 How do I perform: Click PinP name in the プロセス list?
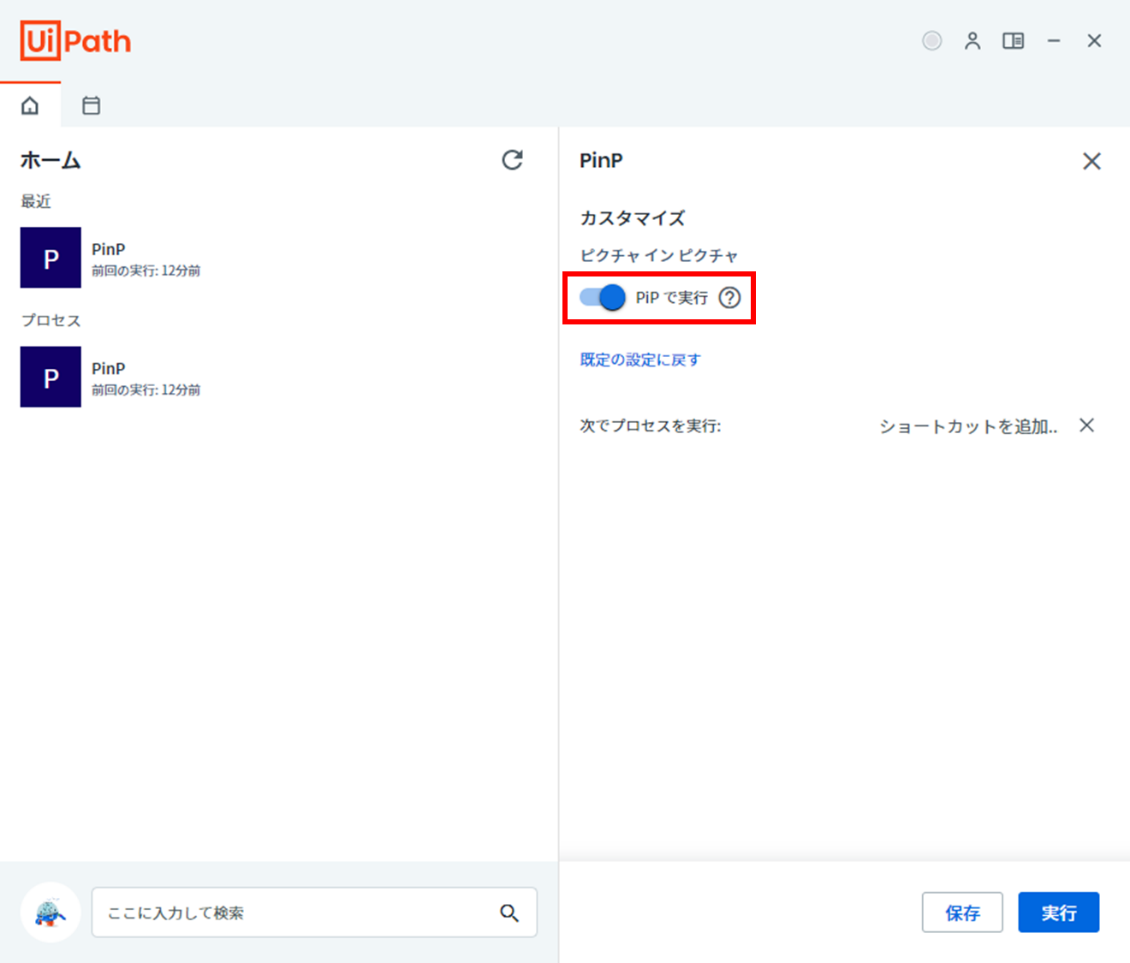(x=108, y=369)
